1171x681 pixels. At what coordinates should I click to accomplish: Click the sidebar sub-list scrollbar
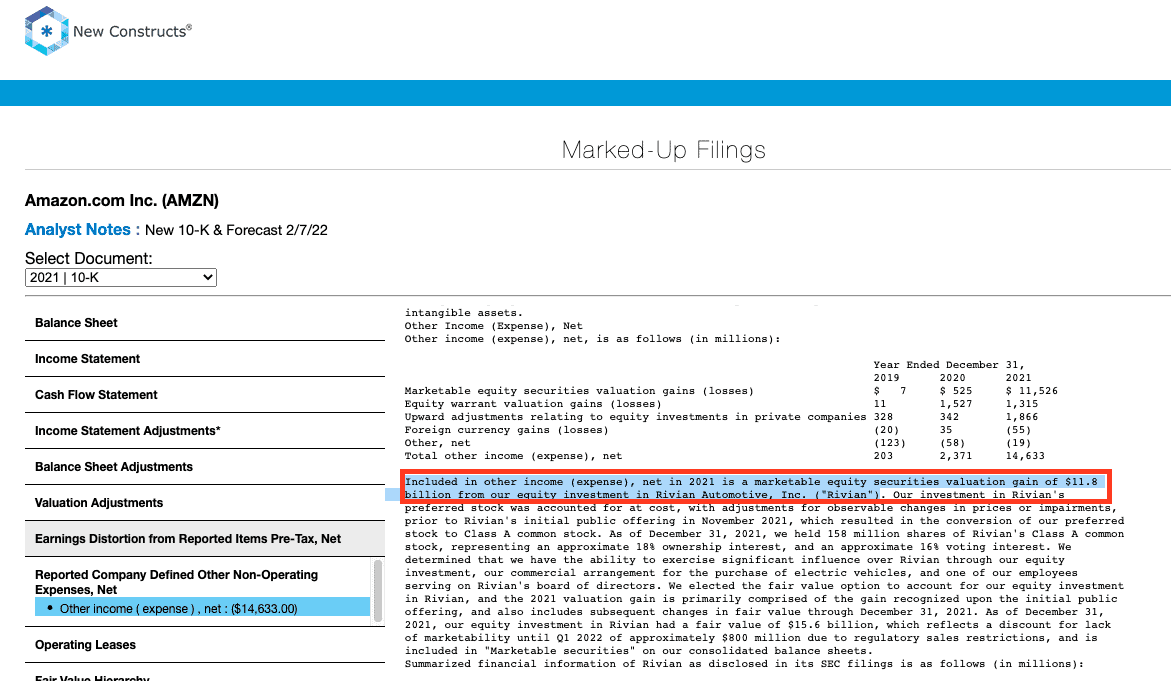(378, 591)
